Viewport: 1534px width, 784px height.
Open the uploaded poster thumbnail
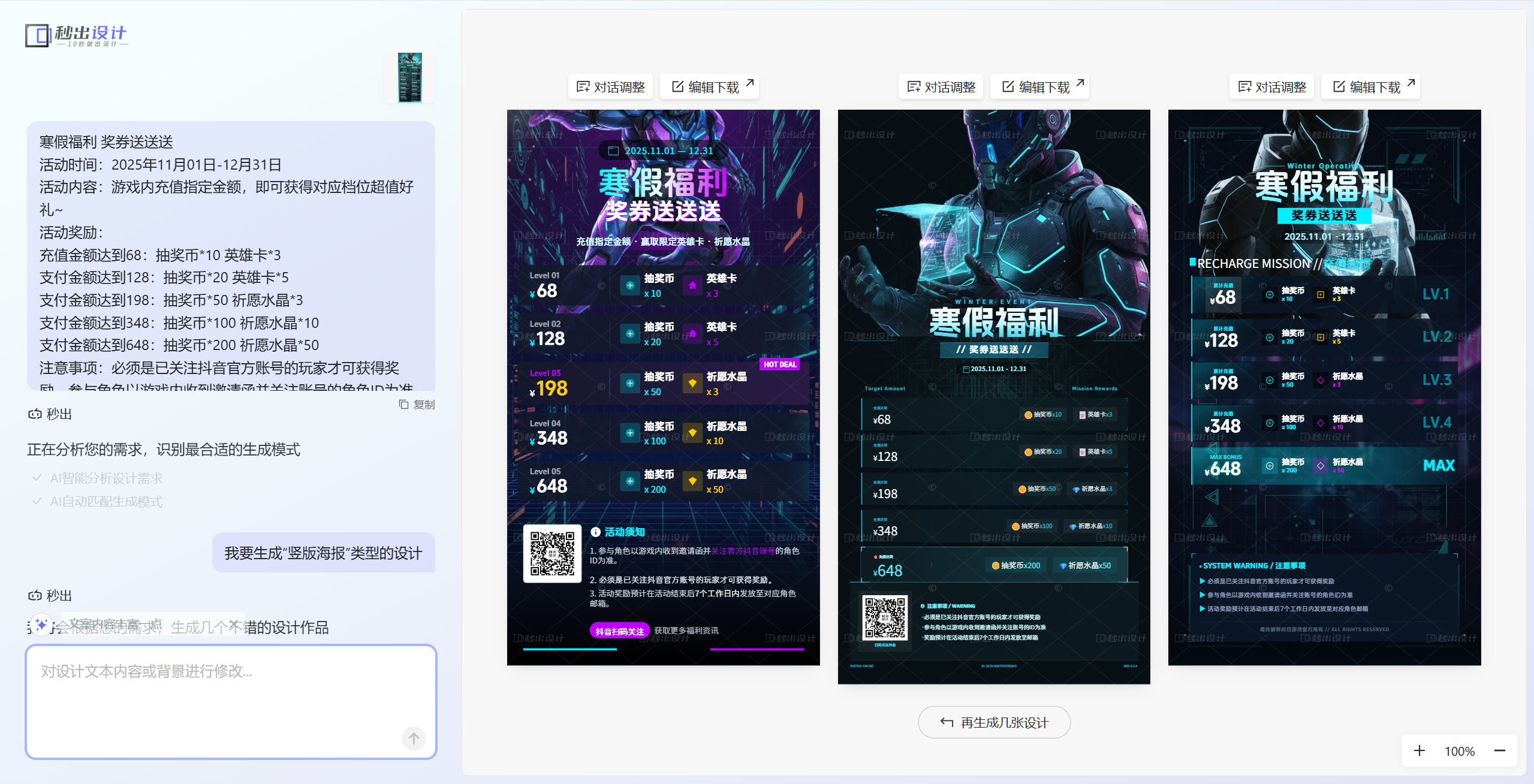(410, 77)
